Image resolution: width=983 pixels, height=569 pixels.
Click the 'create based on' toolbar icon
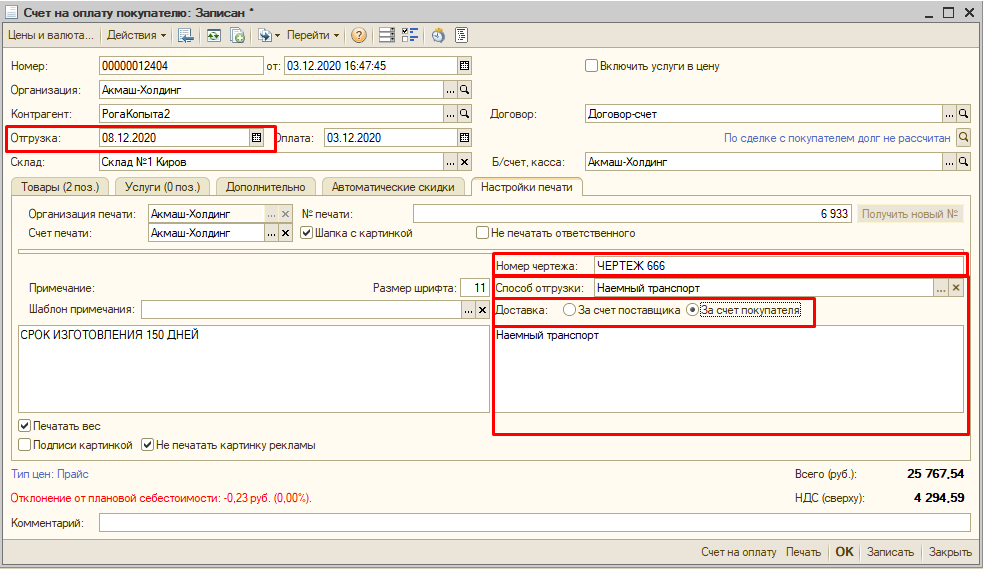pyautogui.click(x=268, y=35)
